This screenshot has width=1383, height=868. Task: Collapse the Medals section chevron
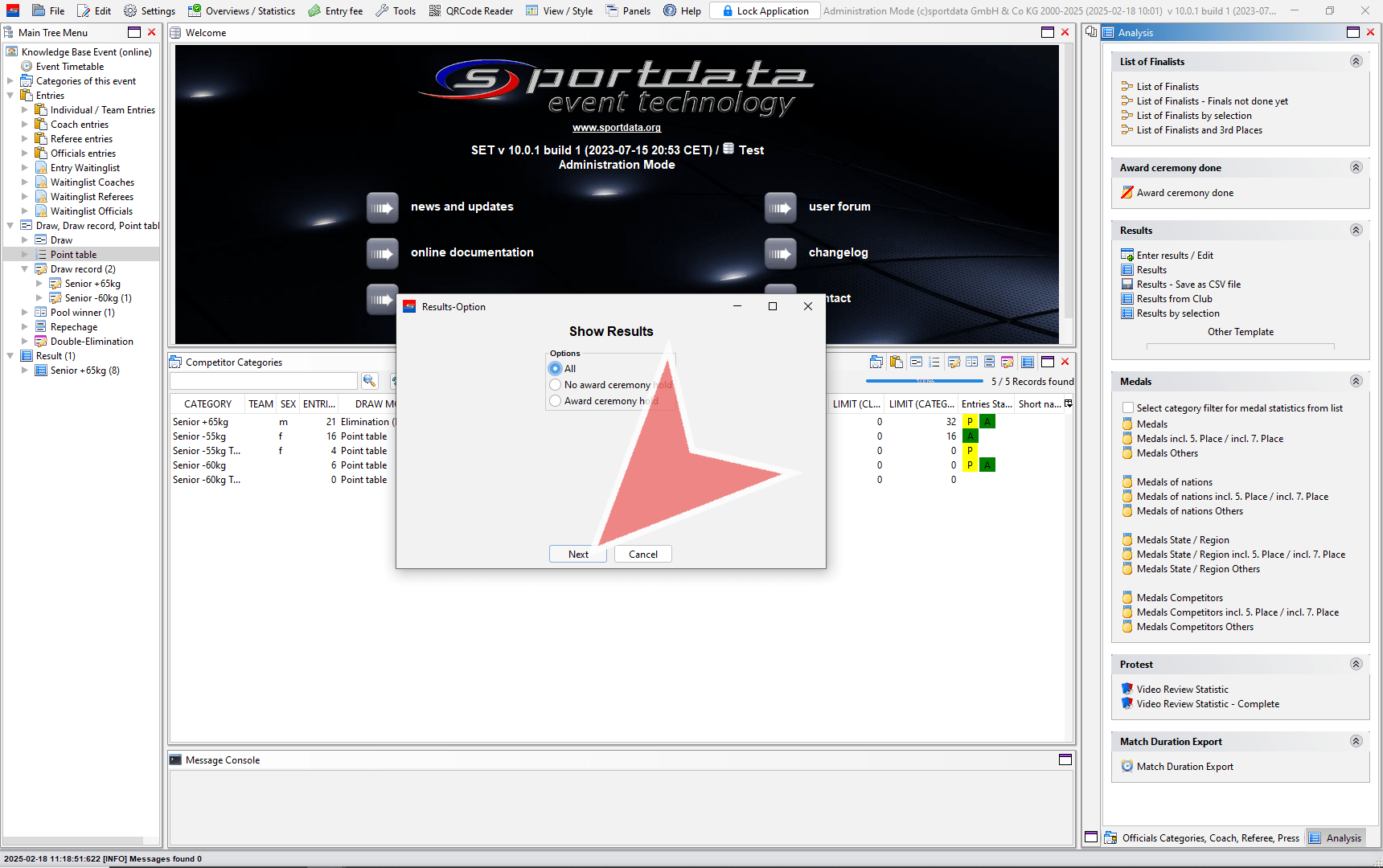(1356, 382)
